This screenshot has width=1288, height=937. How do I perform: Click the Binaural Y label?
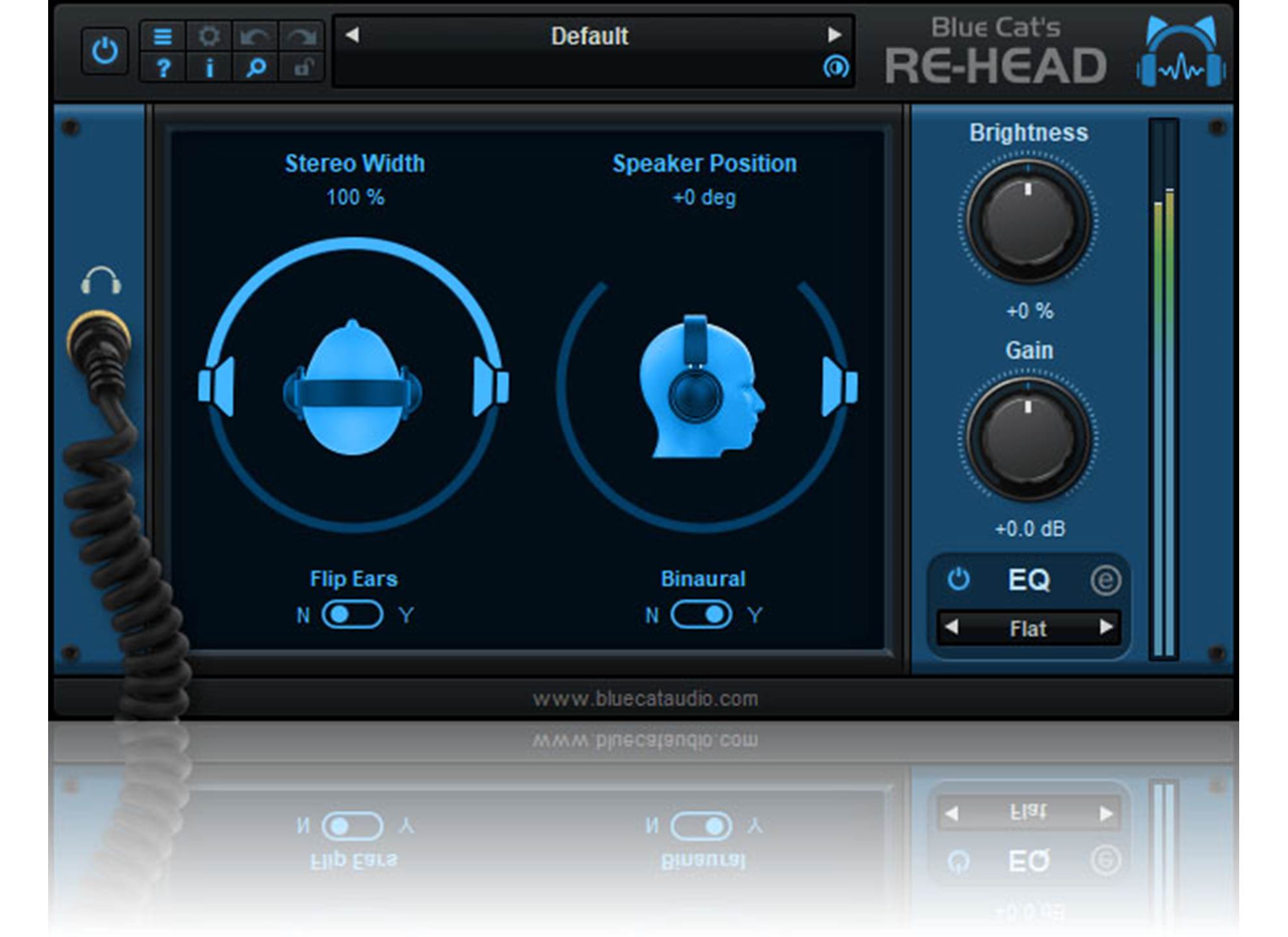755,616
